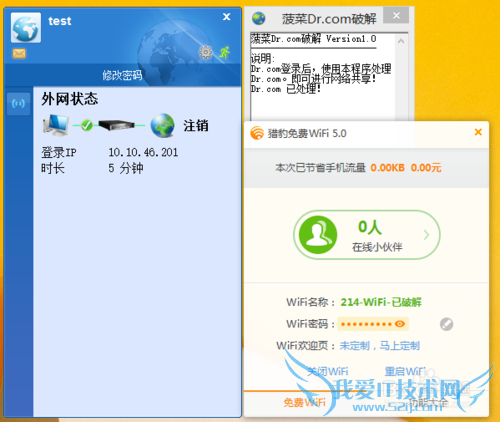Edit WiFi settings with the pencil icon
Image resolution: width=500 pixels, height=422 pixels.
click(x=446, y=324)
